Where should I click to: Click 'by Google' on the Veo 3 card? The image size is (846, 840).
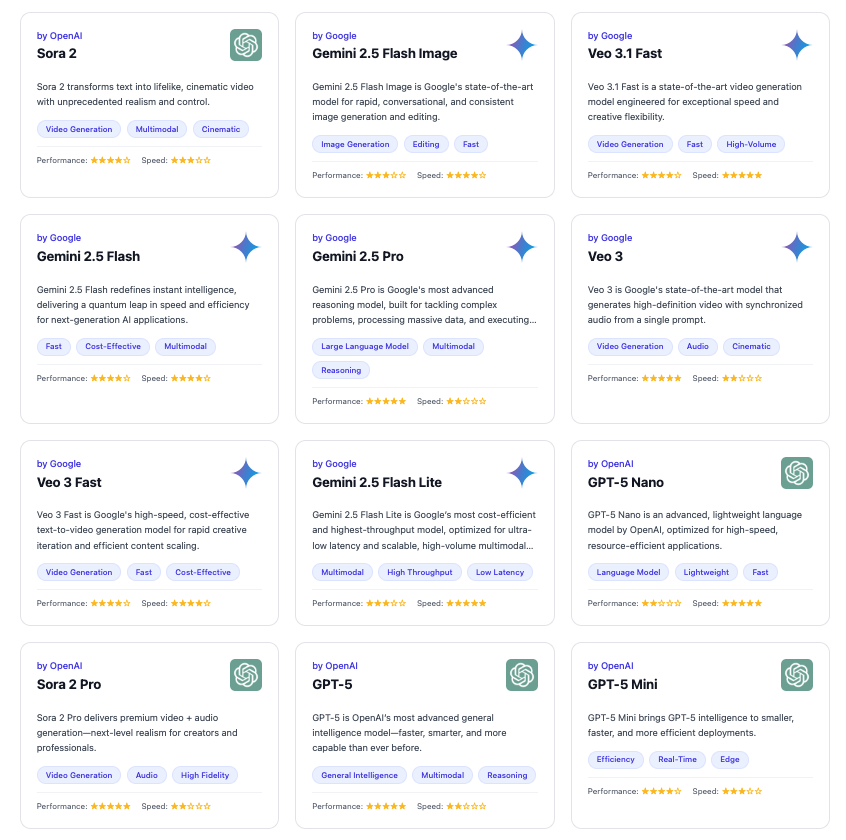pos(609,238)
